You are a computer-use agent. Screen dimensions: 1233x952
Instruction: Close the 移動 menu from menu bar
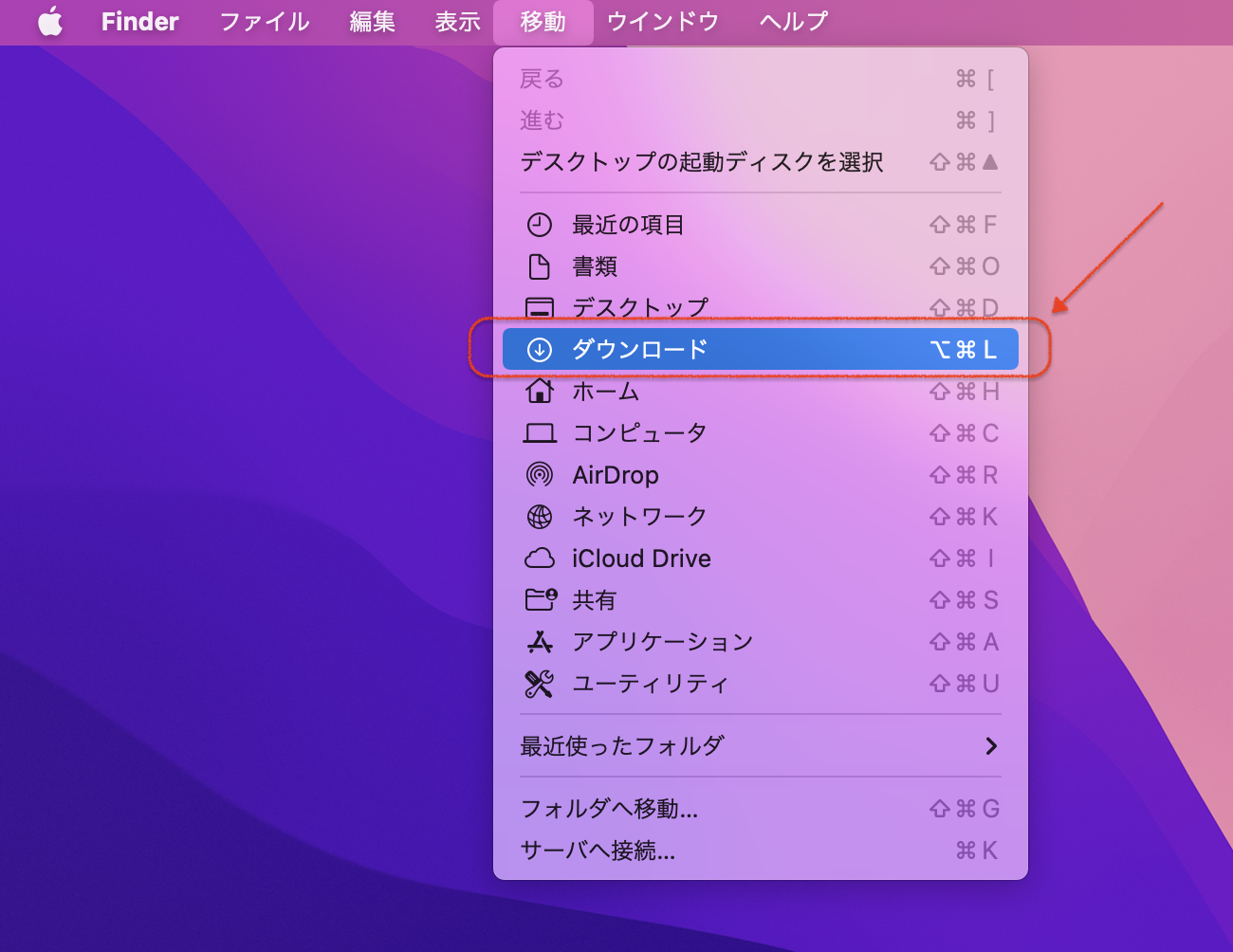click(x=543, y=22)
